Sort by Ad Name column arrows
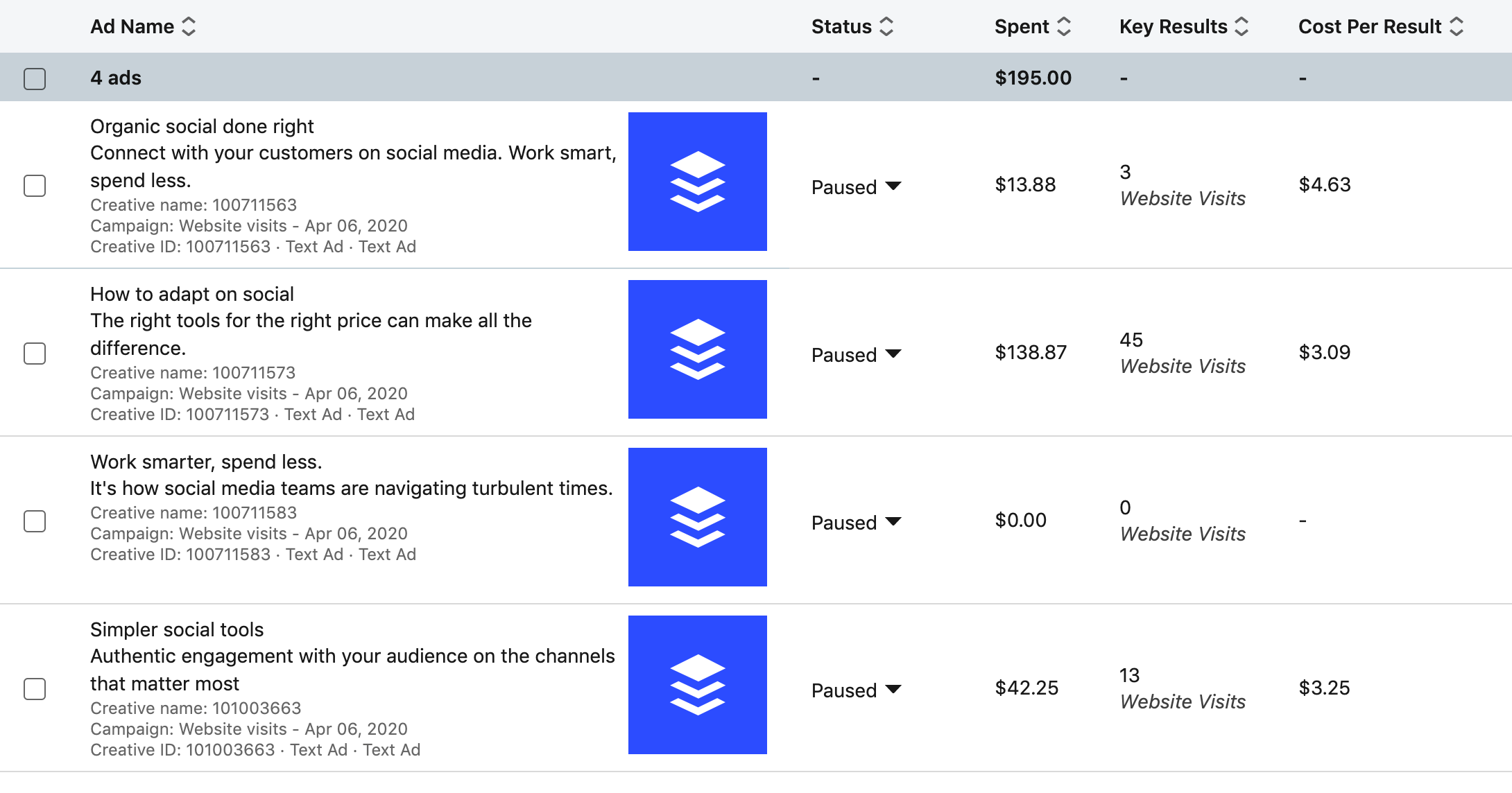Viewport: 1512px width, 793px height. point(189,26)
